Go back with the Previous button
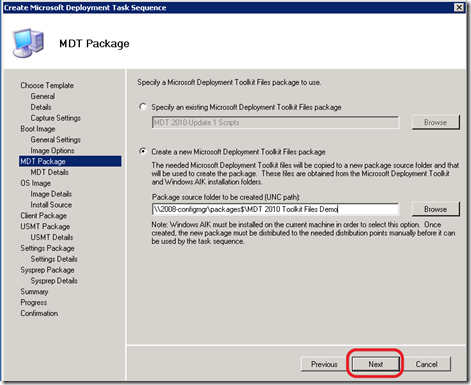This screenshot has width=471, height=385. click(x=324, y=364)
